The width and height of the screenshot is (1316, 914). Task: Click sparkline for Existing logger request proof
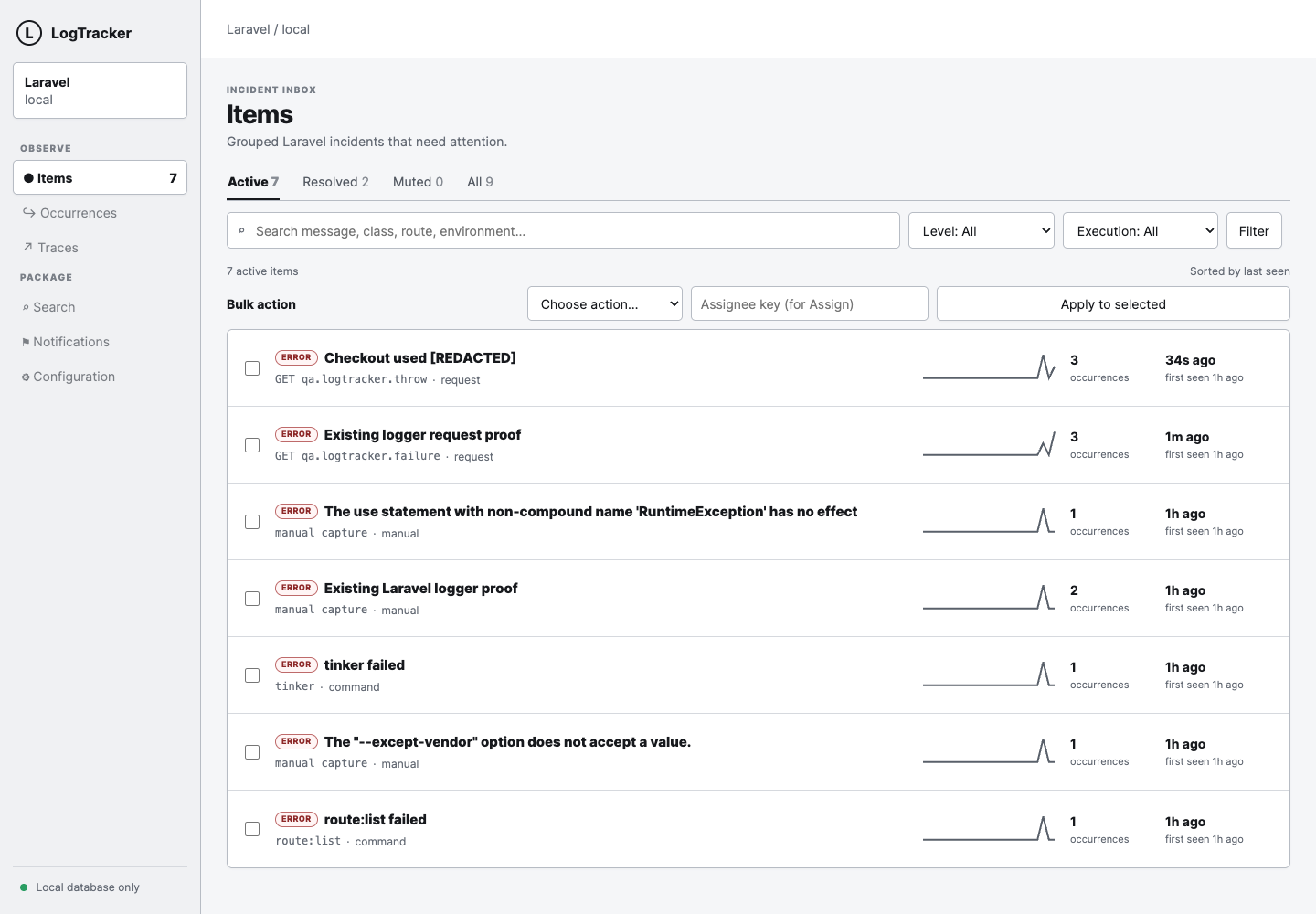(989, 444)
